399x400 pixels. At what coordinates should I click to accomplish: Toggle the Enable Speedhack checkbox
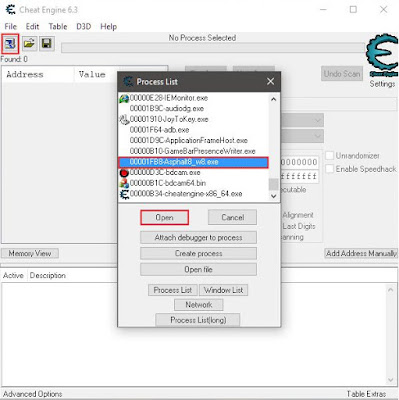[x=329, y=169]
